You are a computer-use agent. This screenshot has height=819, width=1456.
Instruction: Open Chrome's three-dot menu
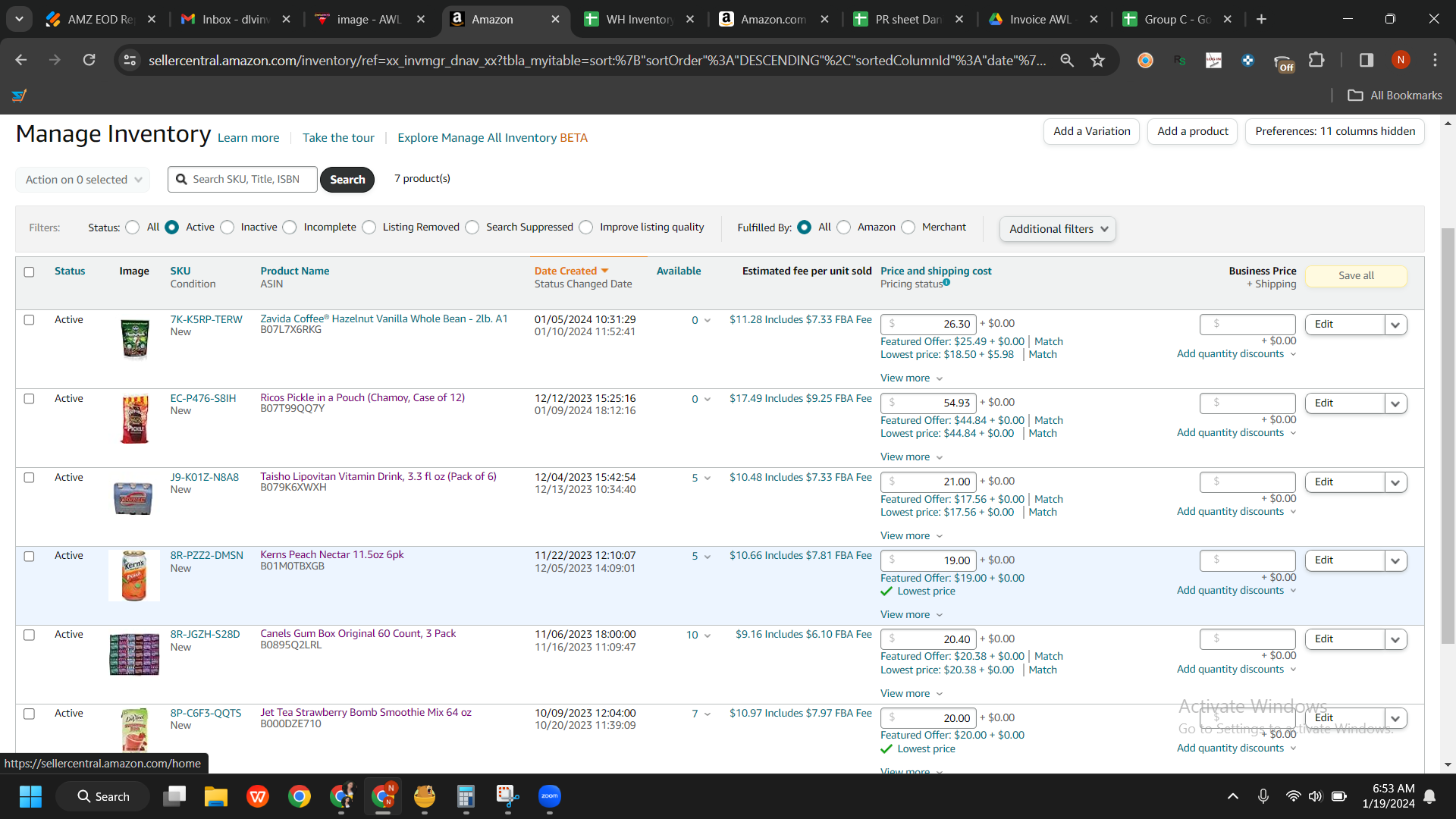pos(1435,60)
